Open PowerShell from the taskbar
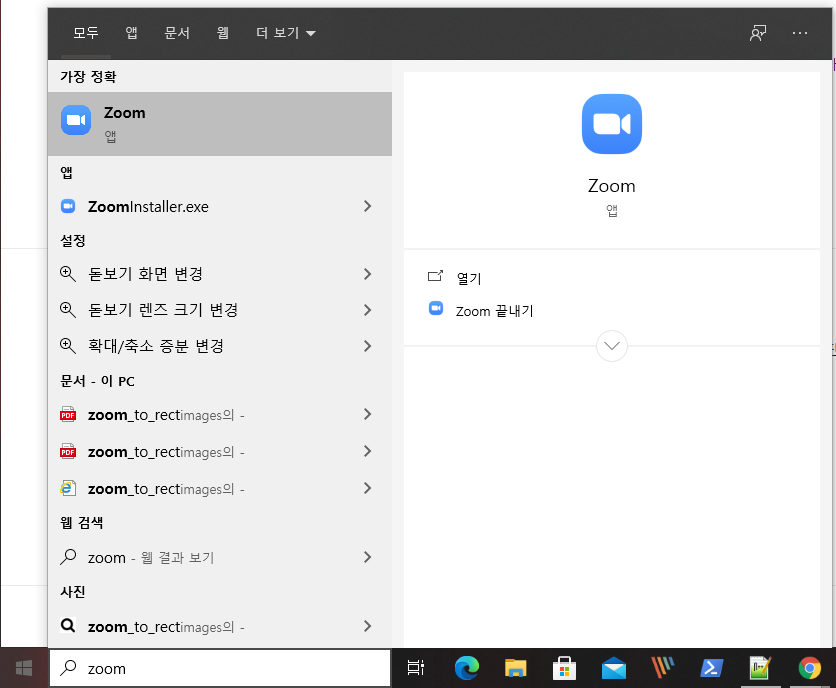The width and height of the screenshot is (836, 688). pos(711,668)
